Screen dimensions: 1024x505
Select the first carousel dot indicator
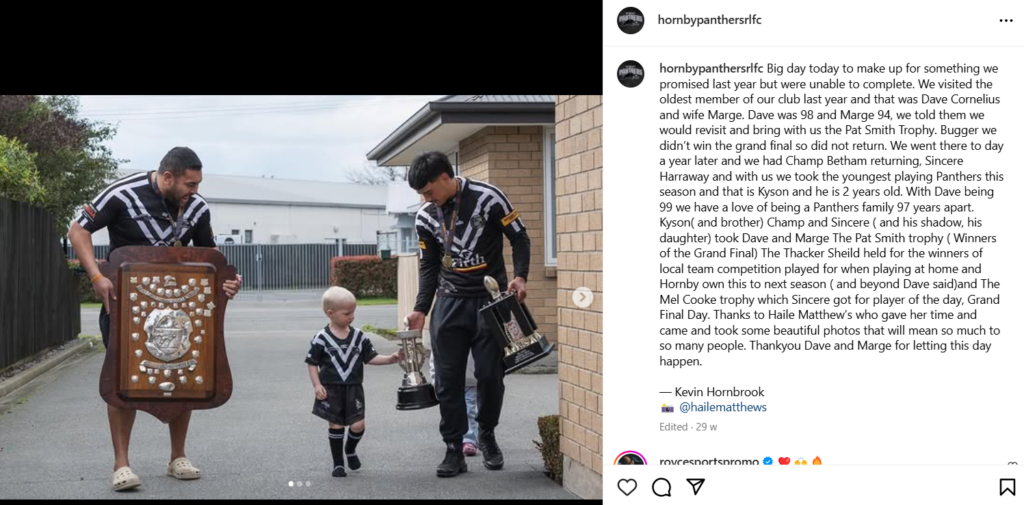(x=291, y=484)
